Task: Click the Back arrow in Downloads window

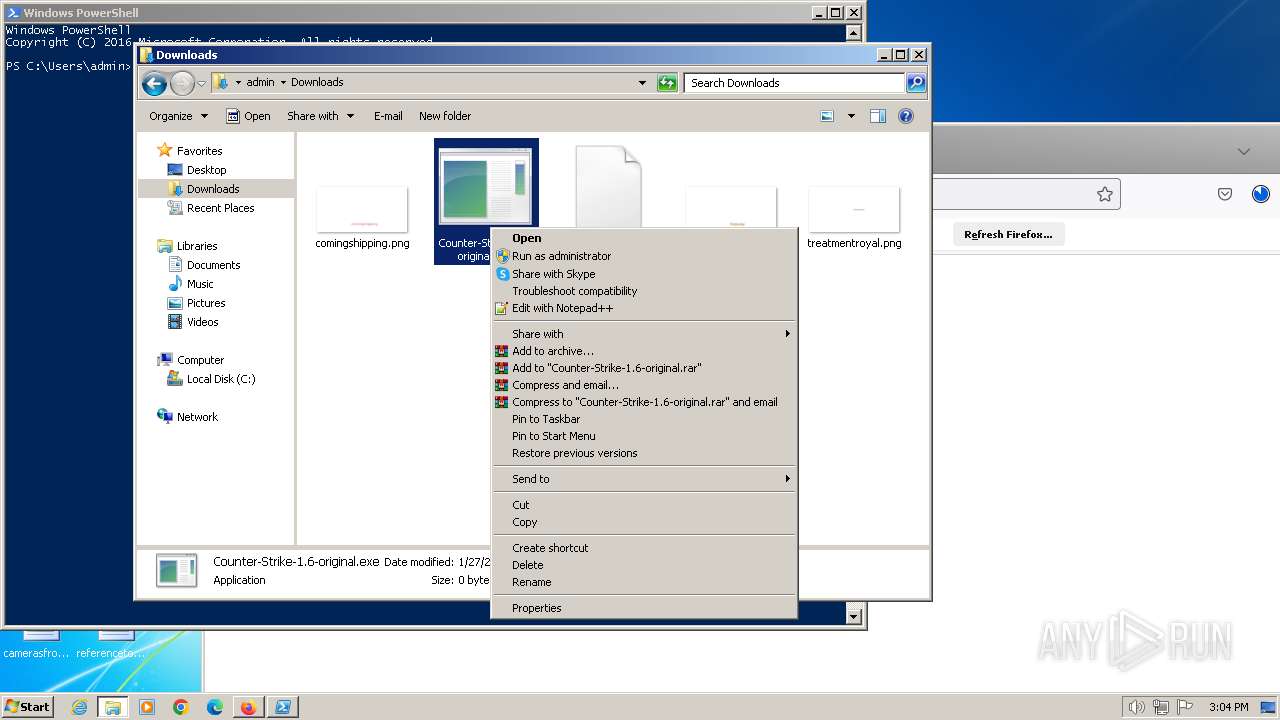Action: [154, 83]
